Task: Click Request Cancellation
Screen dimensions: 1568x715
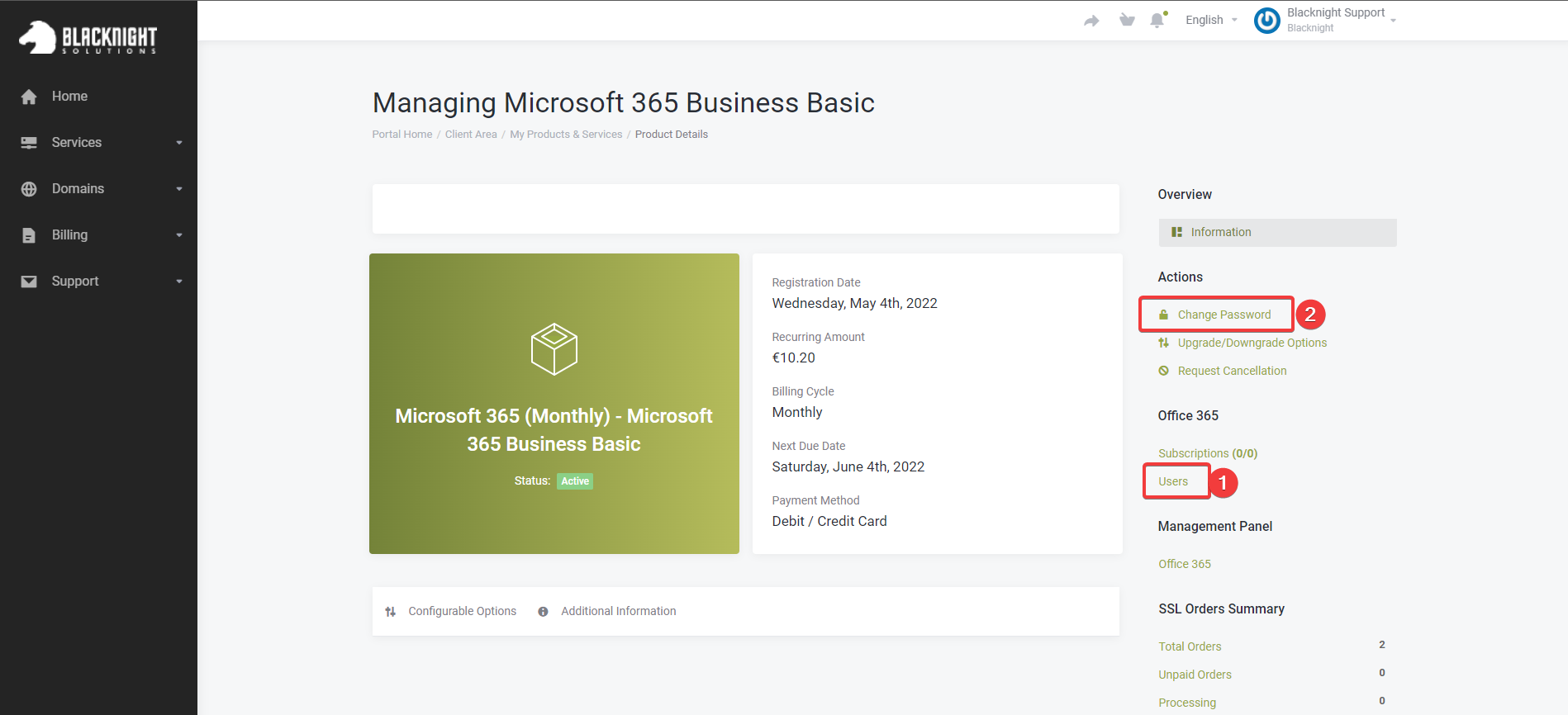Action: (1232, 371)
